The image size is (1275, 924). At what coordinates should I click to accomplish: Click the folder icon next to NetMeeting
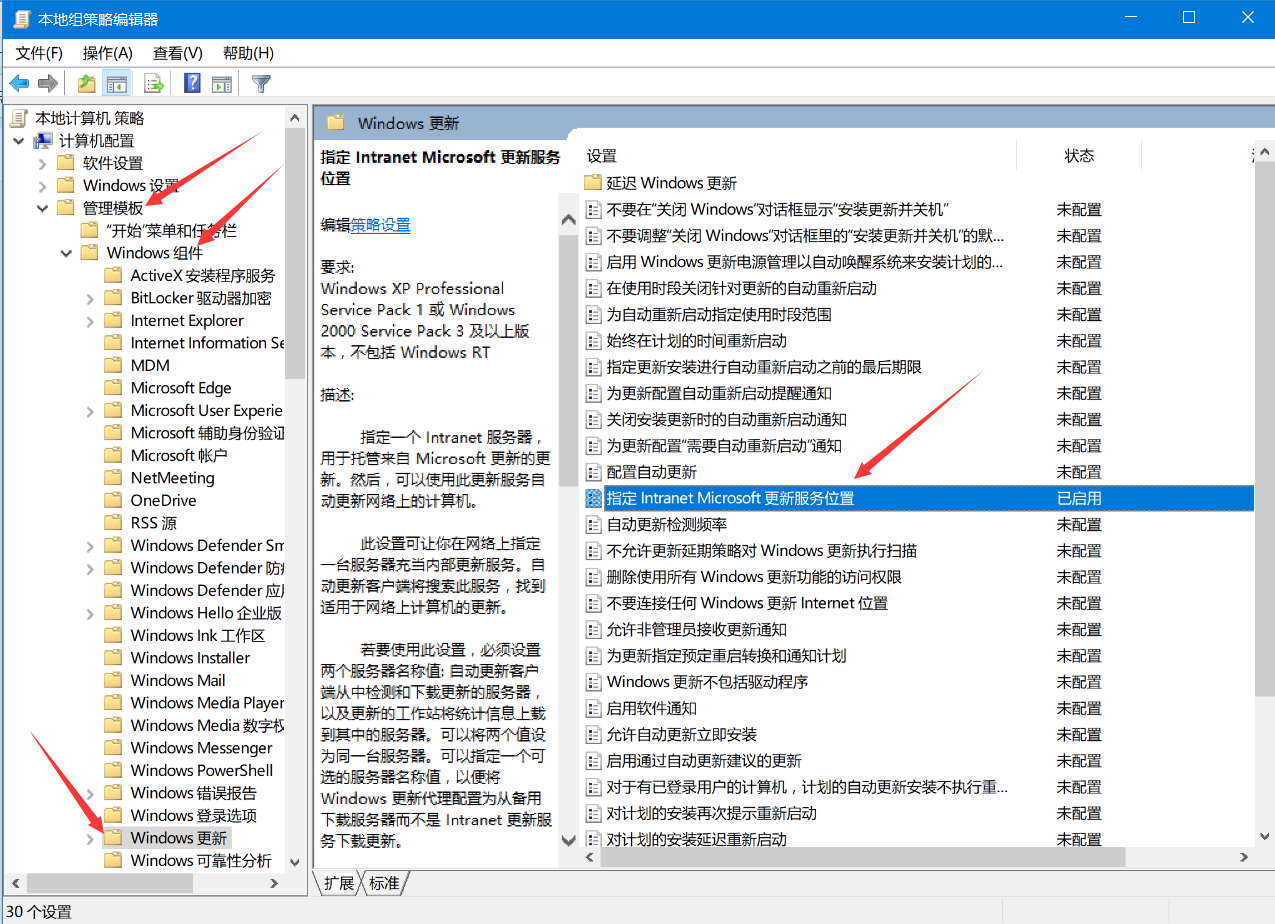coord(113,478)
